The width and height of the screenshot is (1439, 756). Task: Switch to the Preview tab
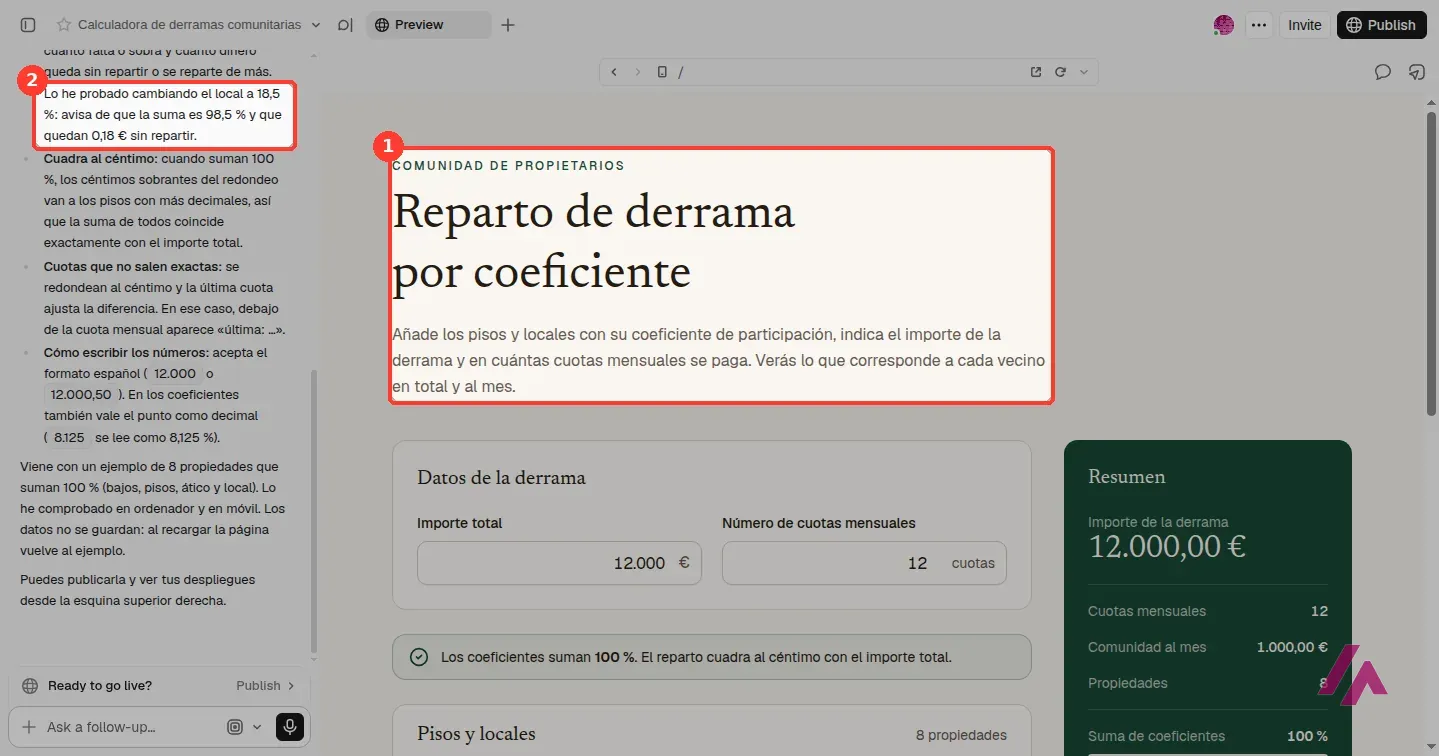point(429,25)
